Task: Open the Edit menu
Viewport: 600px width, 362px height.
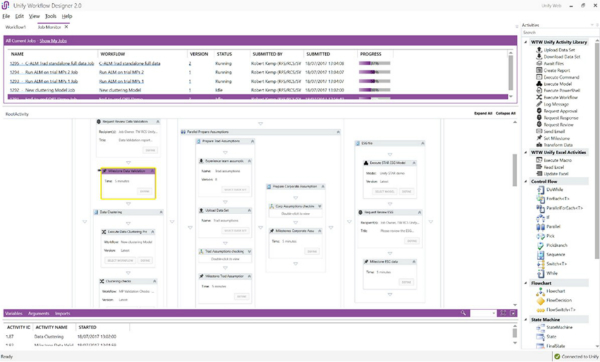Action: tap(20, 16)
